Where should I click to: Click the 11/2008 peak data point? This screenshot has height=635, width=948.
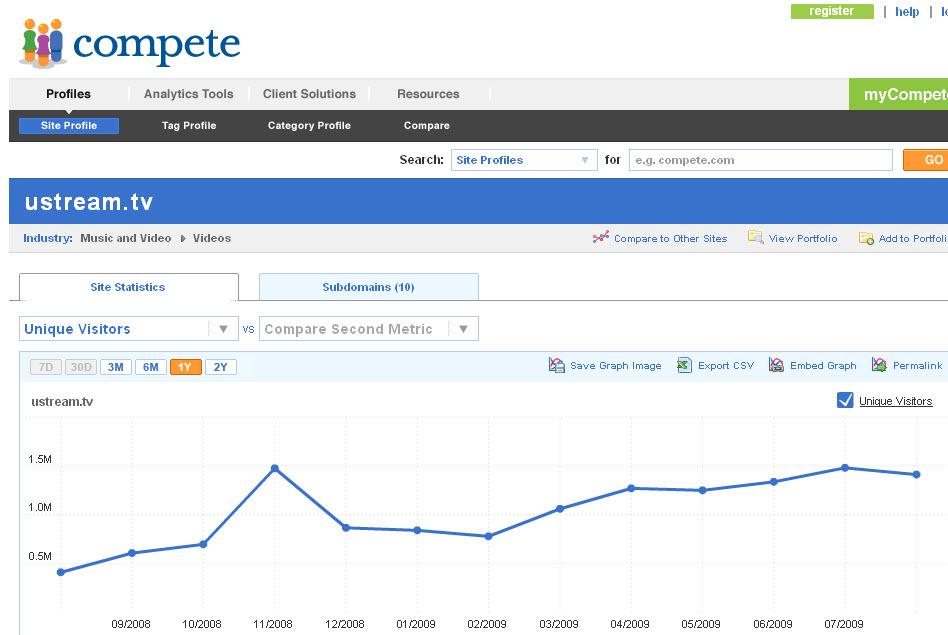tap(274, 468)
